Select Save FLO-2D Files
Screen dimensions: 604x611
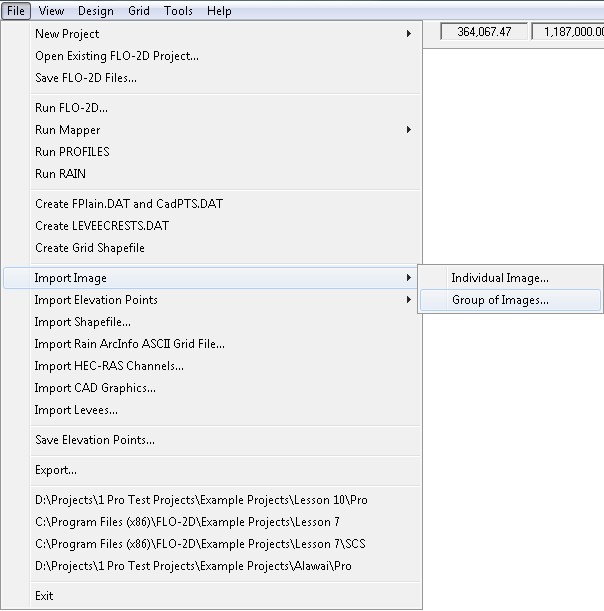pos(85,78)
